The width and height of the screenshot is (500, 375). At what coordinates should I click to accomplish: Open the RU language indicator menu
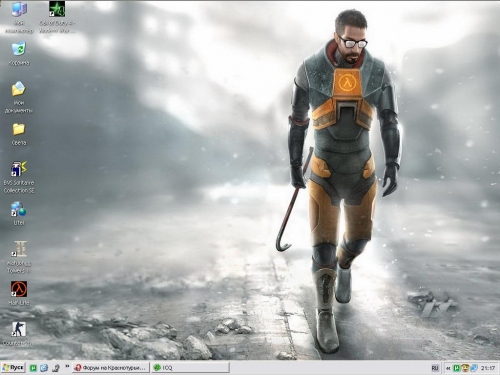tap(435, 368)
